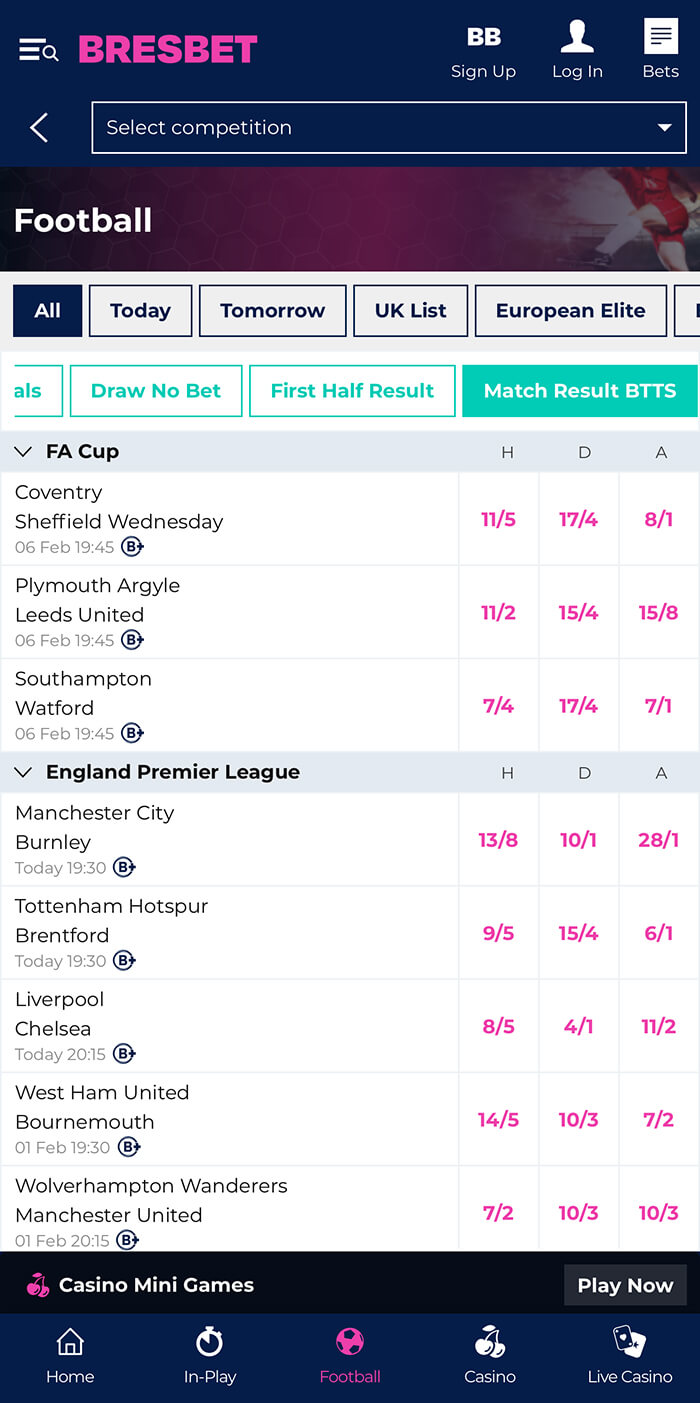Open the Bets slip icon
Viewport: 700px width, 1403px height.
(661, 36)
